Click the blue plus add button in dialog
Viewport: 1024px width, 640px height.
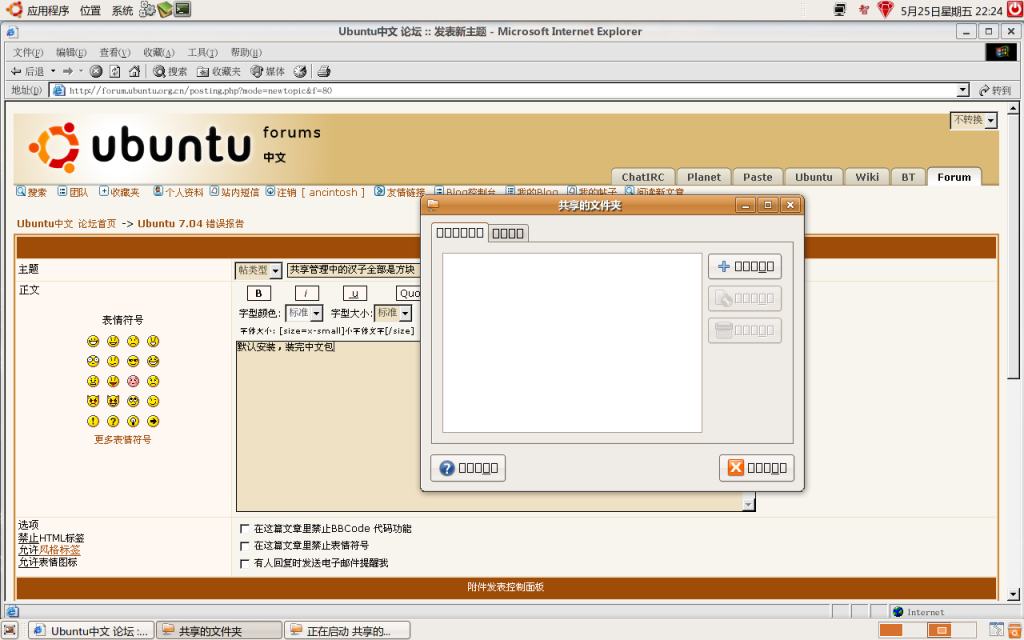coord(744,266)
